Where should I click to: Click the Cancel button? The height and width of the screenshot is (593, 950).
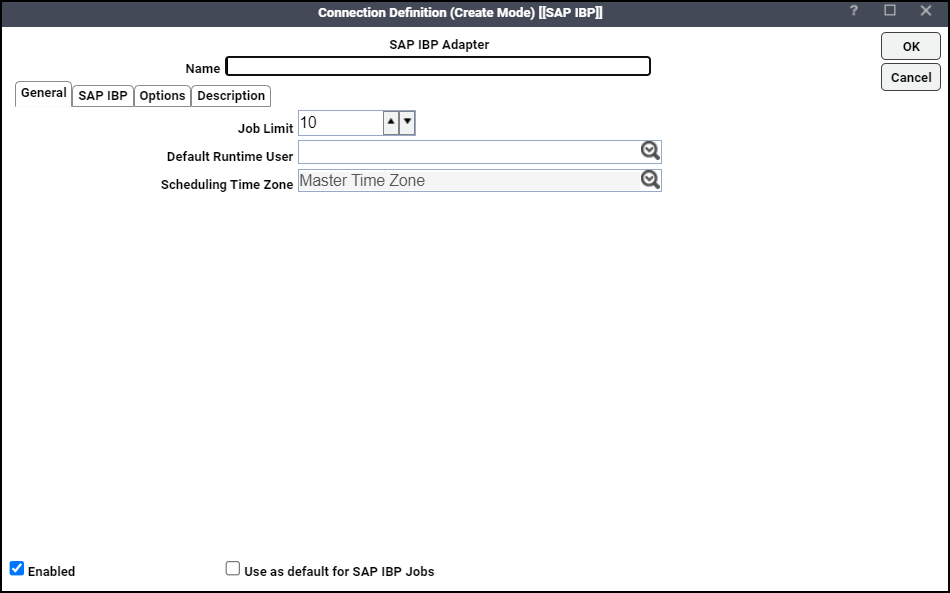coord(911,78)
